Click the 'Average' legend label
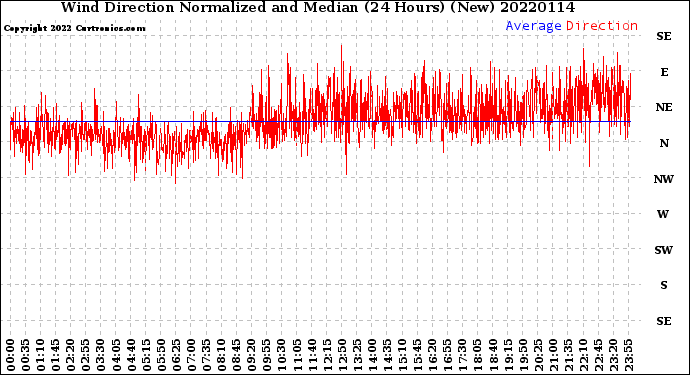690x375 pixels. [x=533, y=26]
